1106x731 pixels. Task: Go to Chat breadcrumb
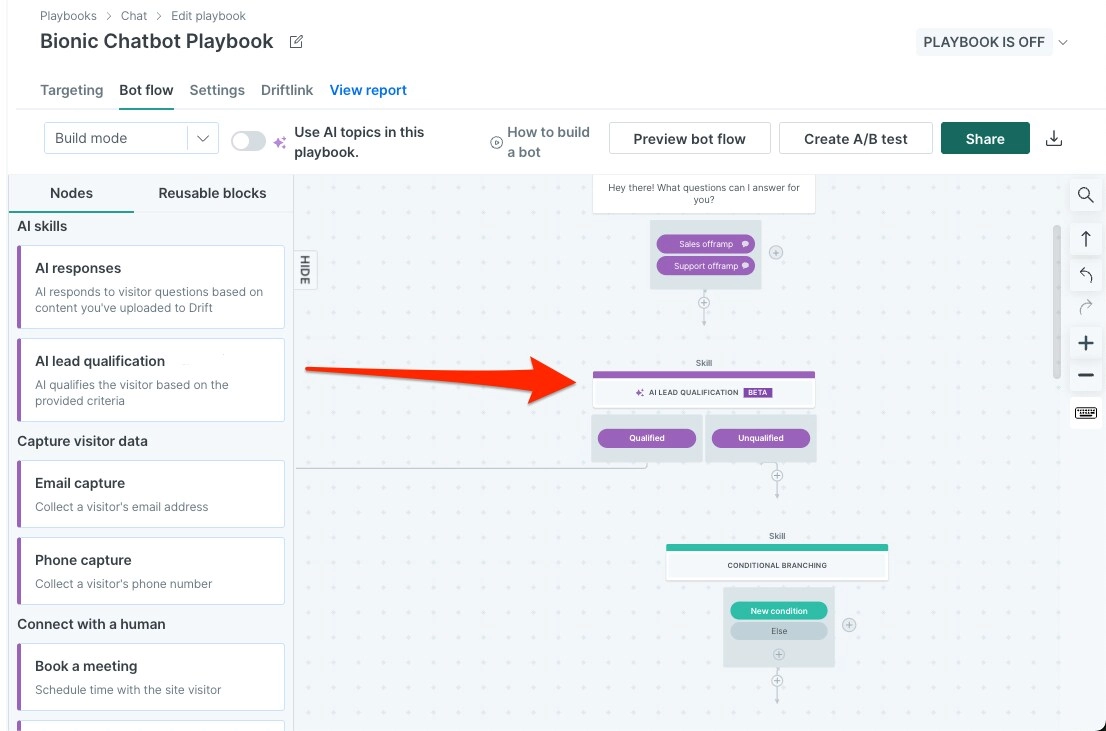tap(133, 16)
